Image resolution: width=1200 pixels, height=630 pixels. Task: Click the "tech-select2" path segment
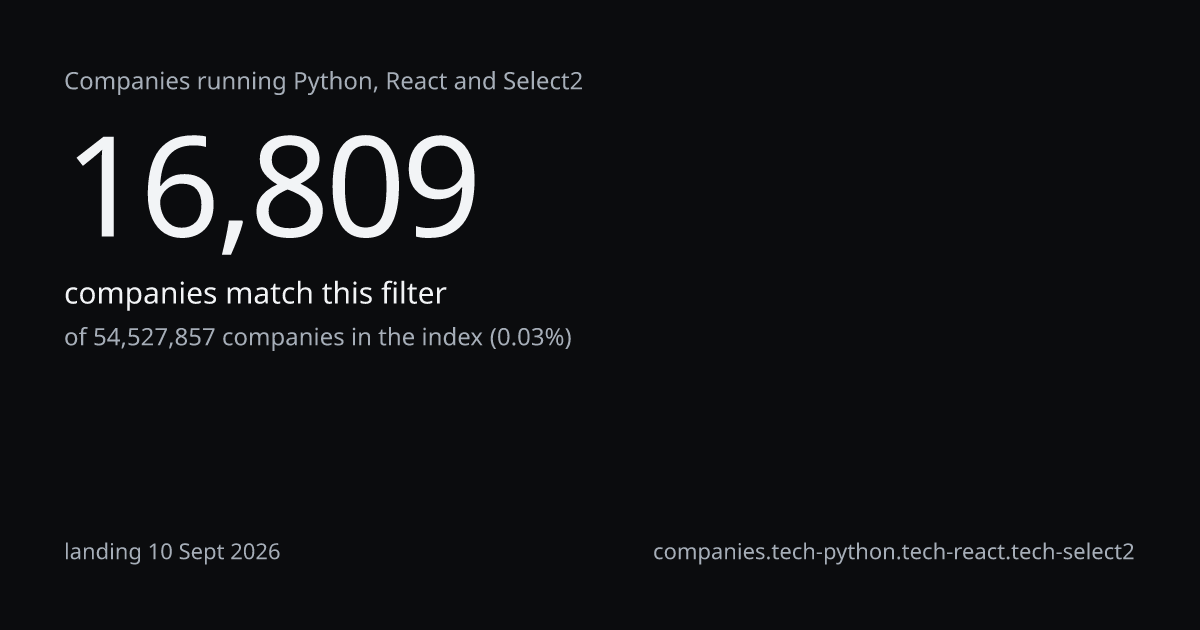[x=1071, y=551]
